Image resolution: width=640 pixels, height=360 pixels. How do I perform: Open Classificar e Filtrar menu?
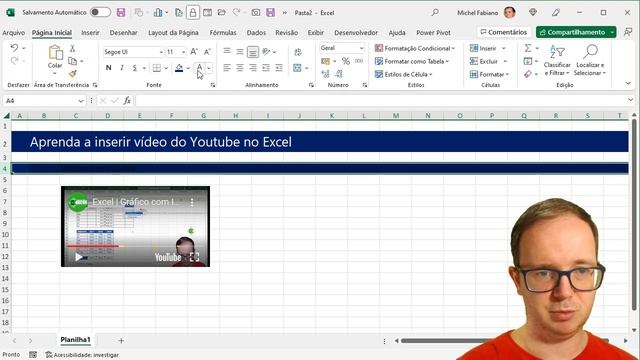pos(557,60)
